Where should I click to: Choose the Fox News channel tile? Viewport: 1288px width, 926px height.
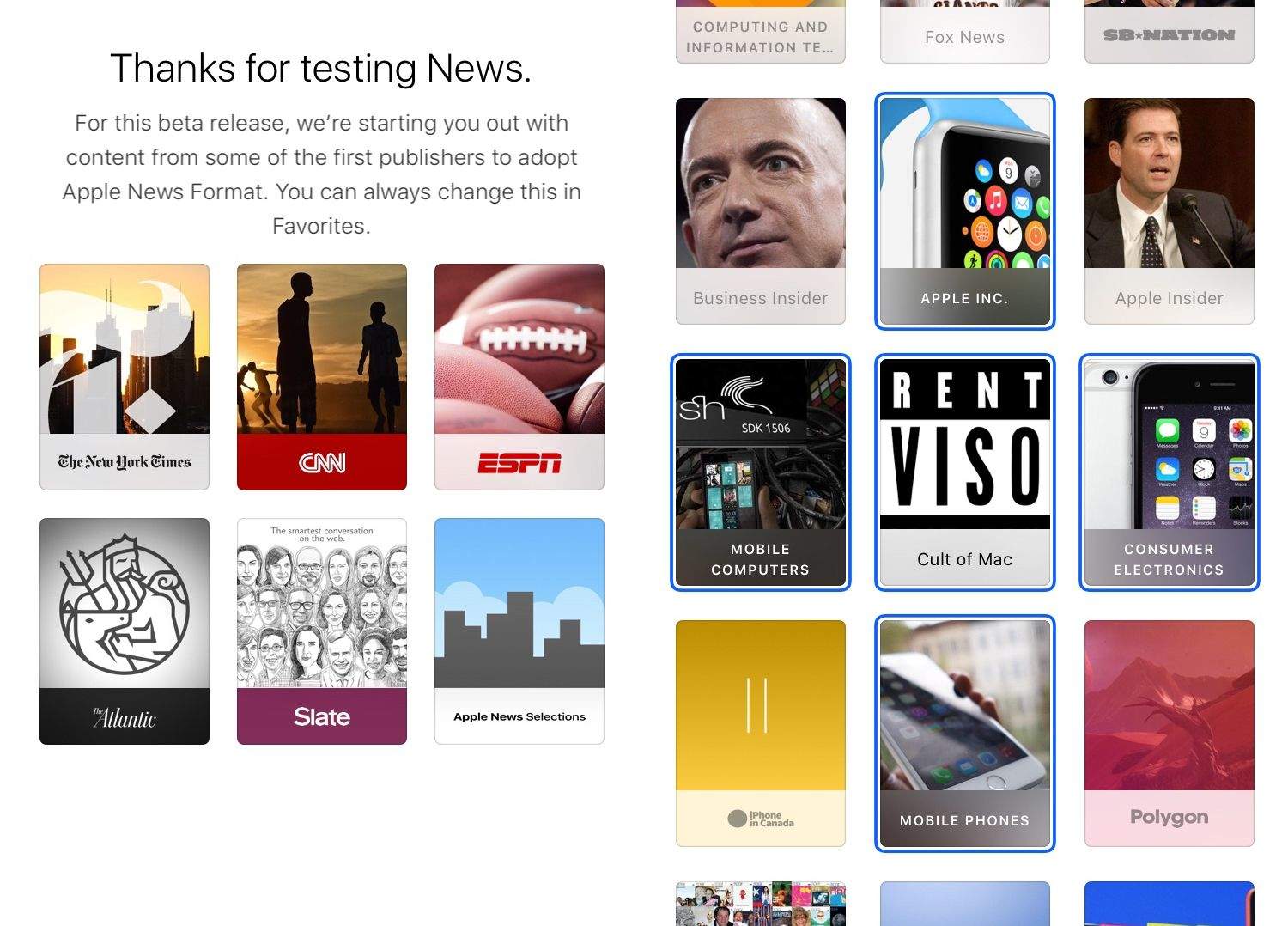click(x=965, y=32)
